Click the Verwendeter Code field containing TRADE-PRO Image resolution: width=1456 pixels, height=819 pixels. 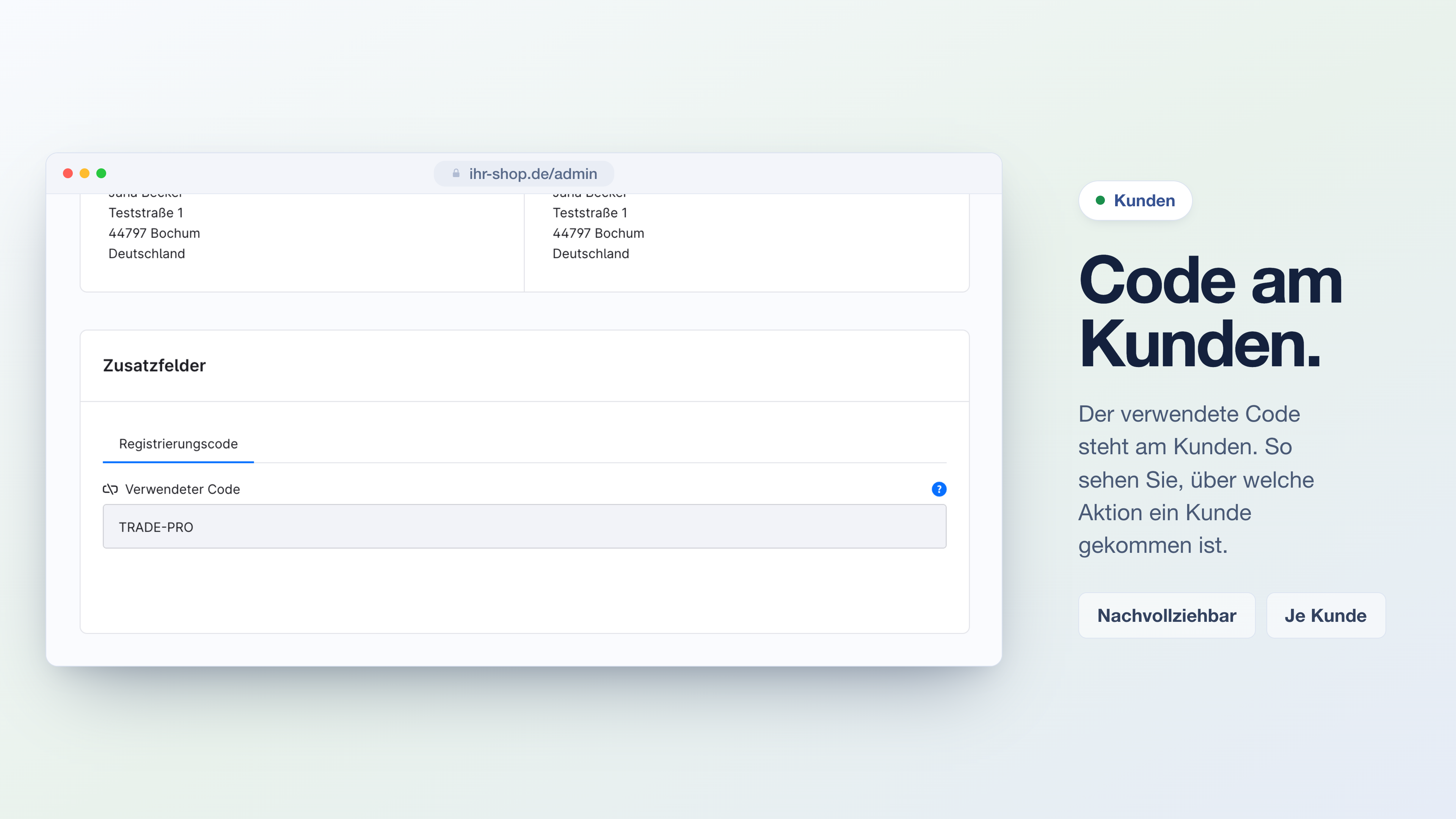pos(524,527)
